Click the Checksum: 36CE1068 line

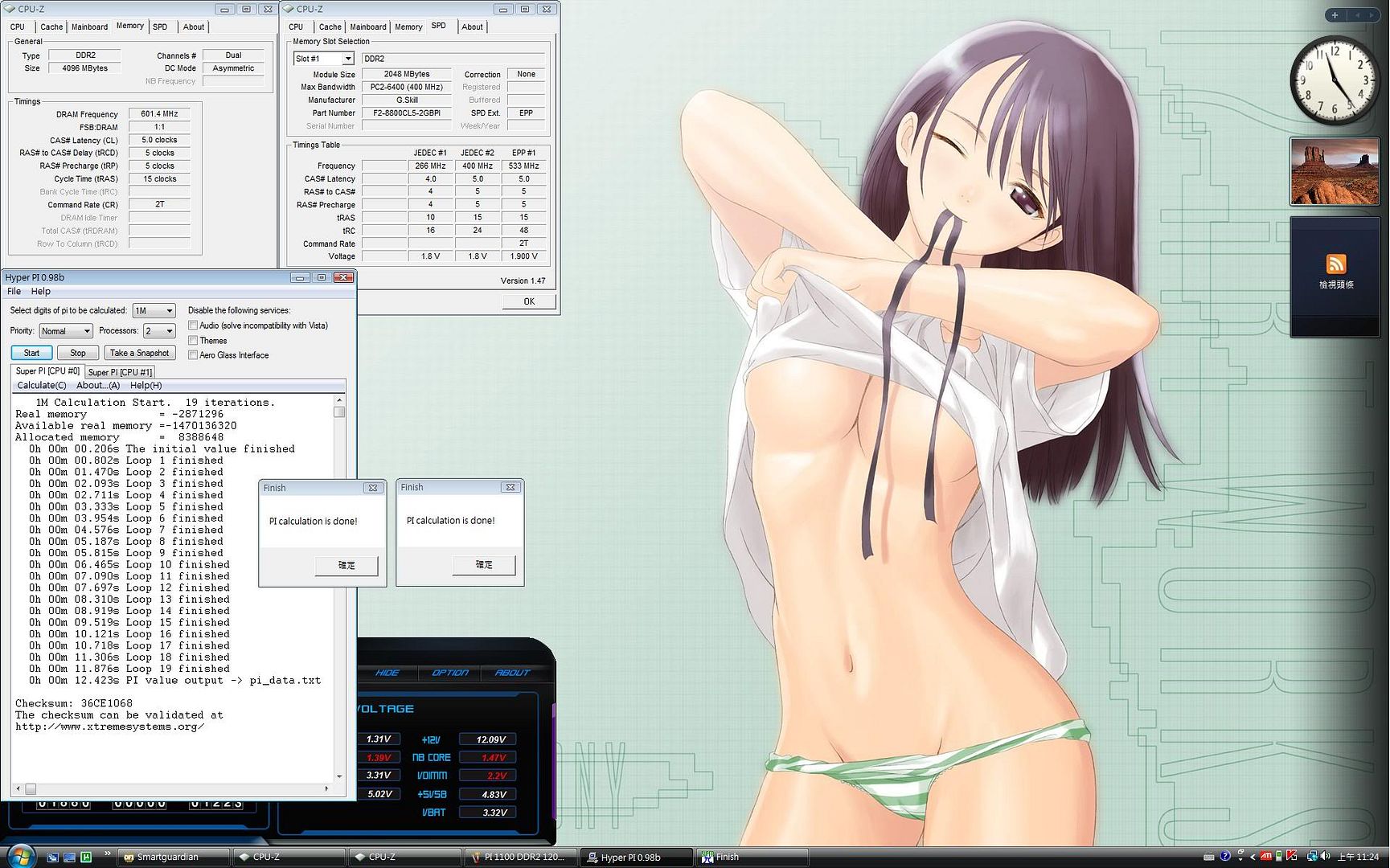click(74, 703)
